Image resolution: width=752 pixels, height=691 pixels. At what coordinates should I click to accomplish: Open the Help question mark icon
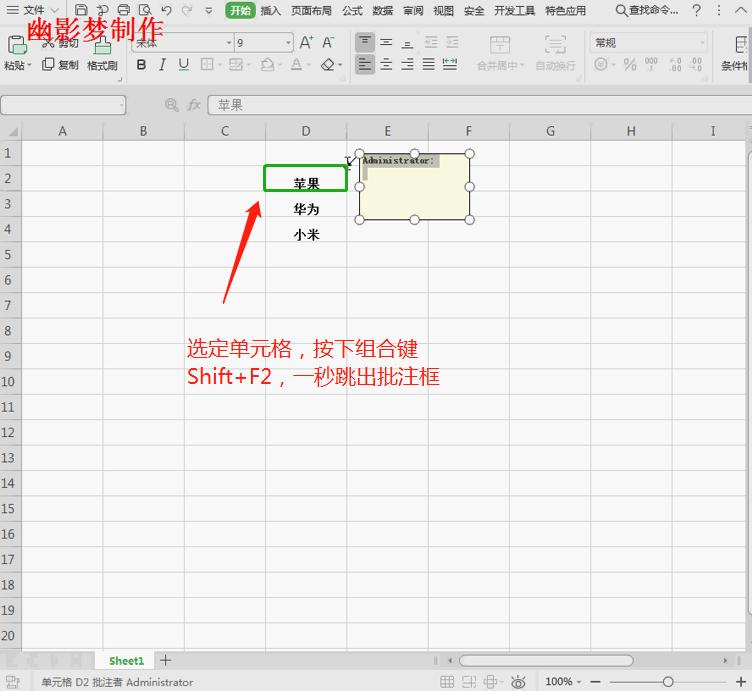pyautogui.click(x=697, y=10)
